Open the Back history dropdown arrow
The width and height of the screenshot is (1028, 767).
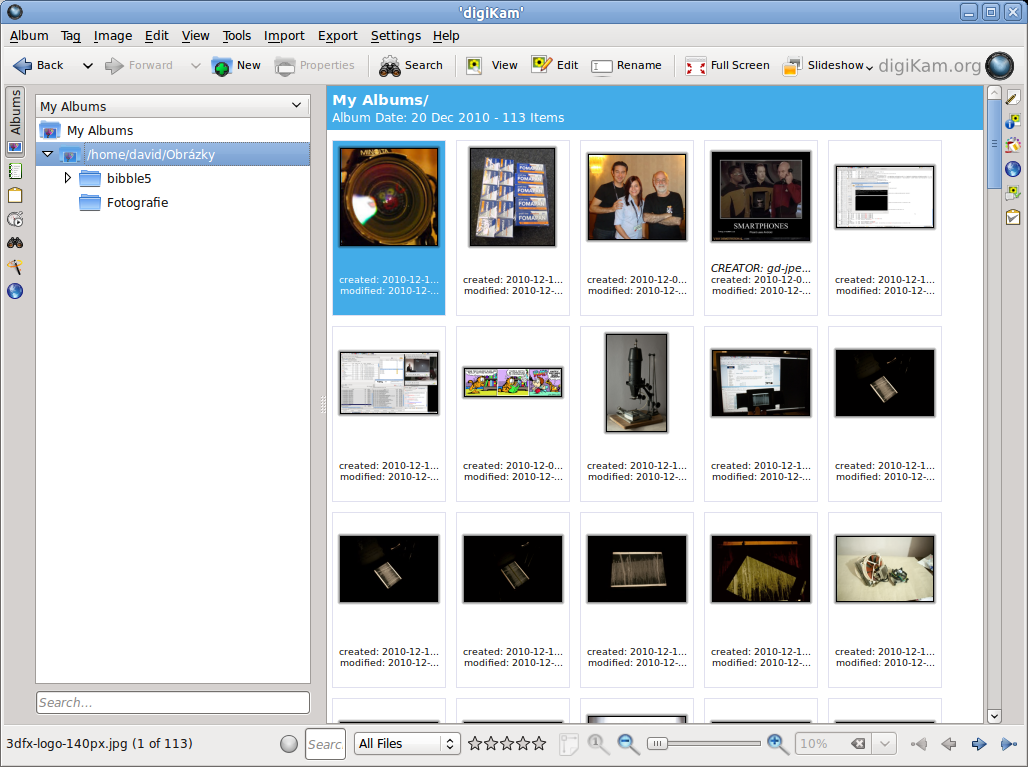87,65
